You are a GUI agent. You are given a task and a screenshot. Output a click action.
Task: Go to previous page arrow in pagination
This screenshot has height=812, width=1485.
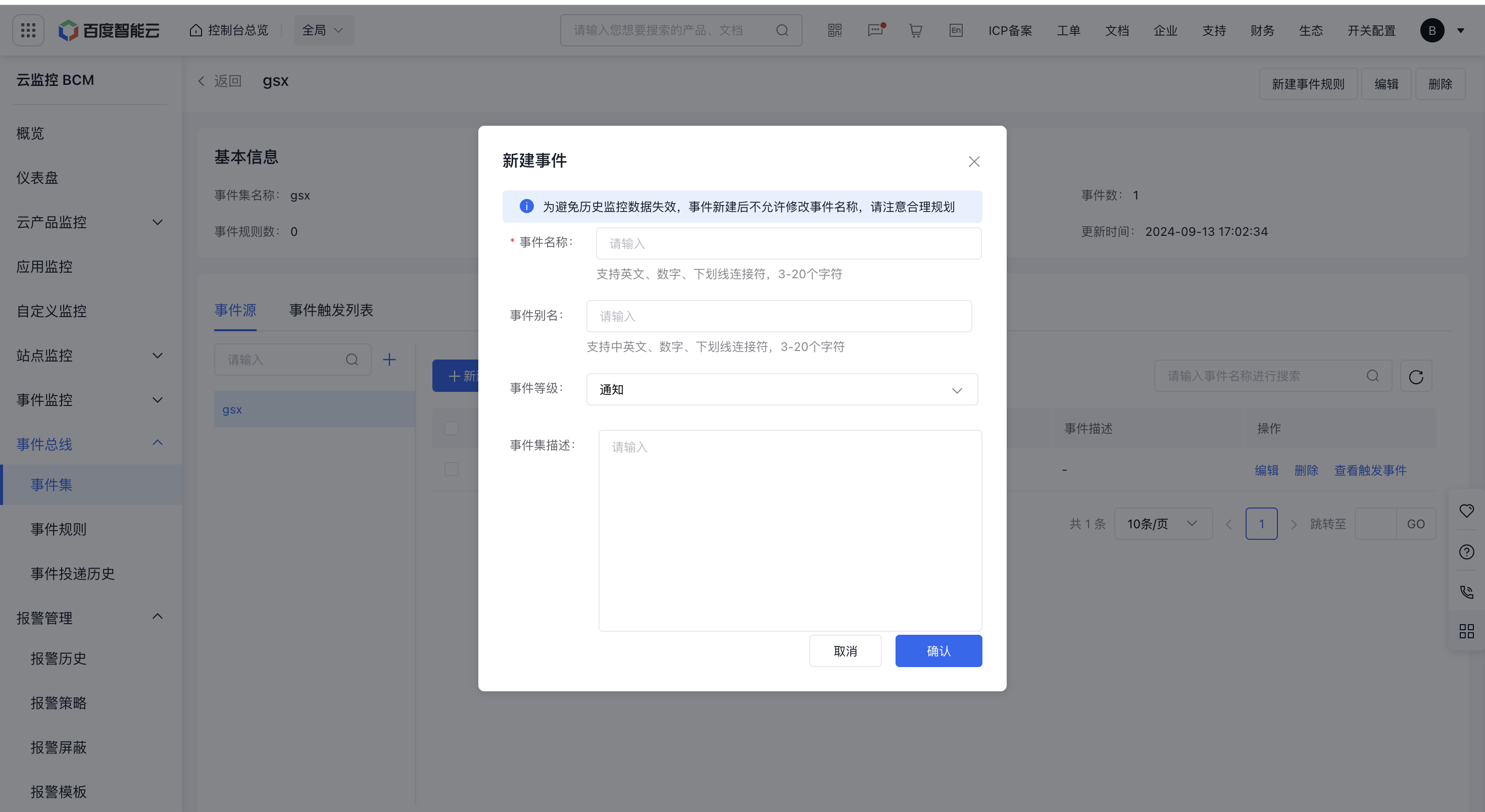click(x=1228, y=524)
